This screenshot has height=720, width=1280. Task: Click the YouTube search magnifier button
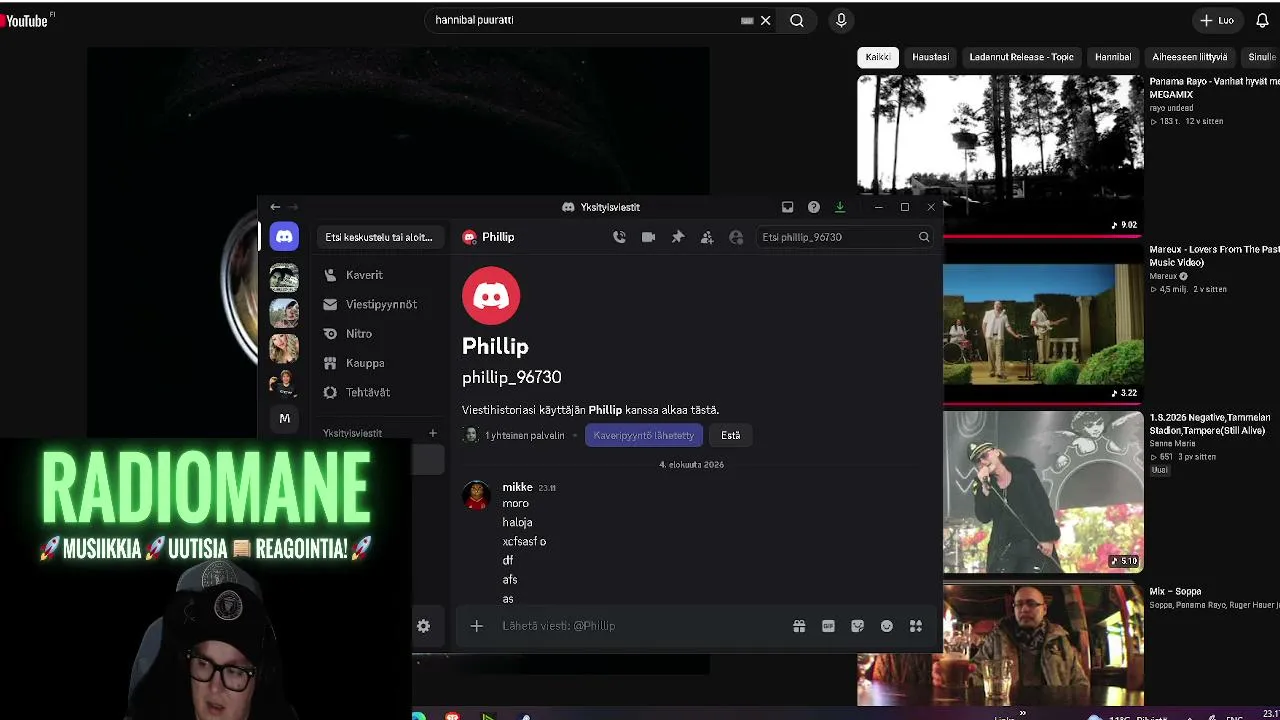[797, 20]
